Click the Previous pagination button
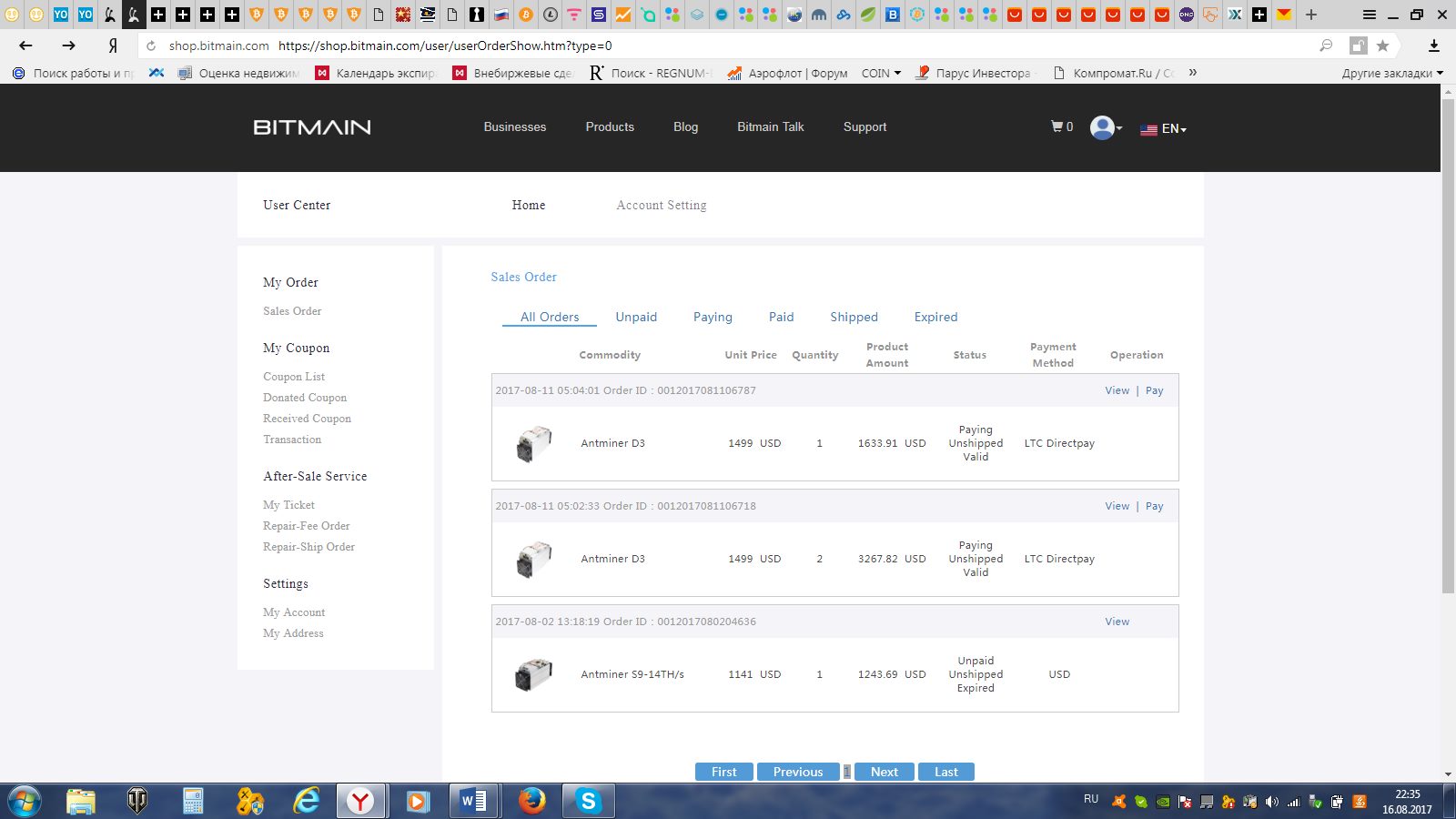The width and height of the screenshot is (1456, 819). [x=798, y=772]
